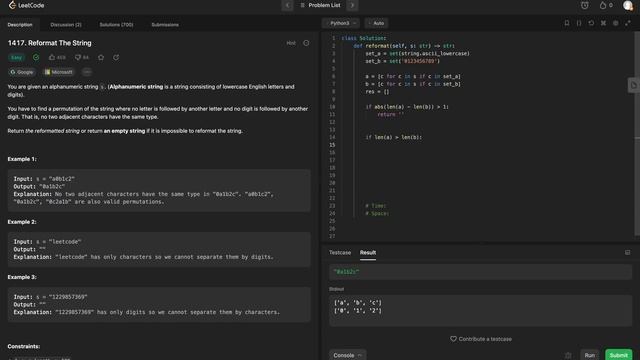The image size is (640, 360).
Task: Run the code
Action: (x=589, y=355)
